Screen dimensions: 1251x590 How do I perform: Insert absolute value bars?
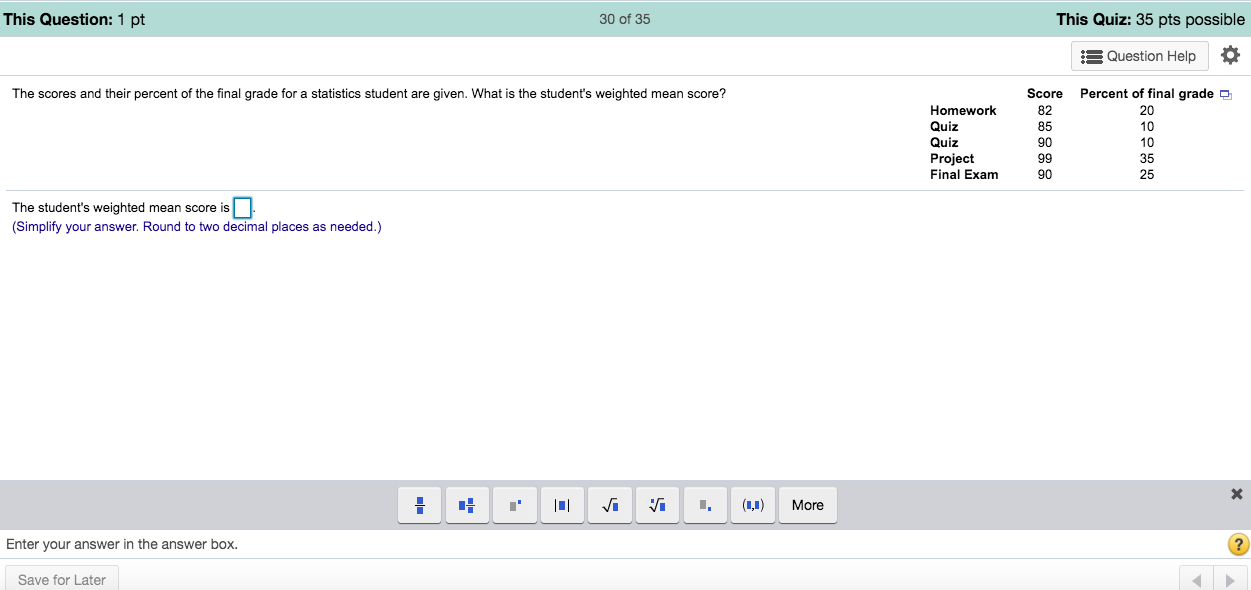click(x=562, y=506)
